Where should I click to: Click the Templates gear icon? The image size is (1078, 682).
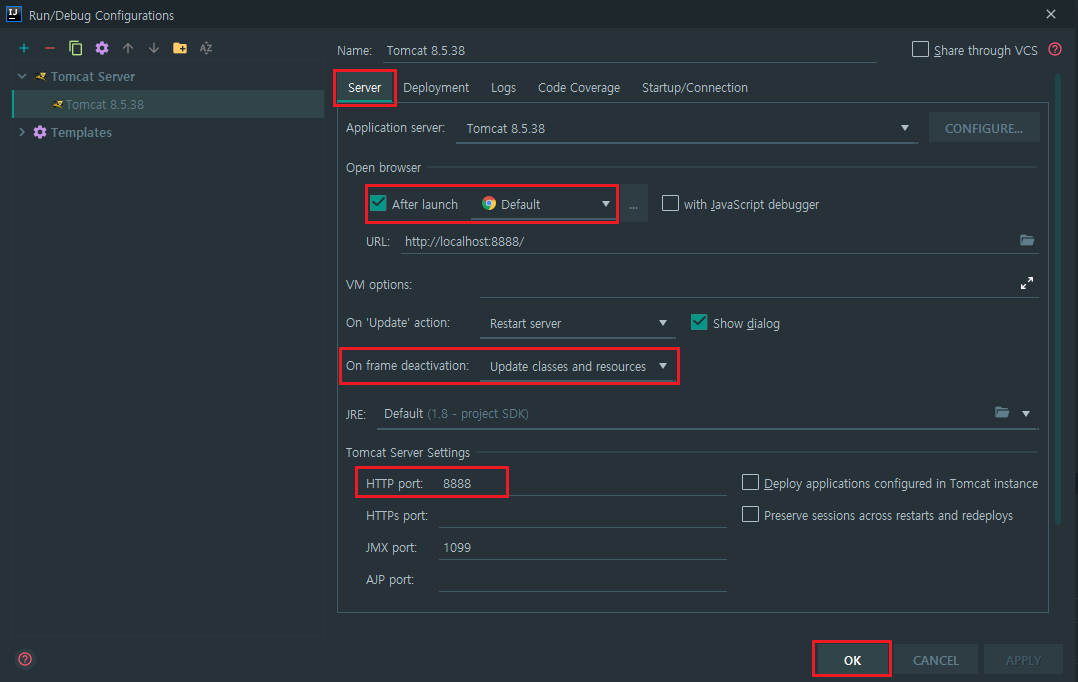coord(40,132)
